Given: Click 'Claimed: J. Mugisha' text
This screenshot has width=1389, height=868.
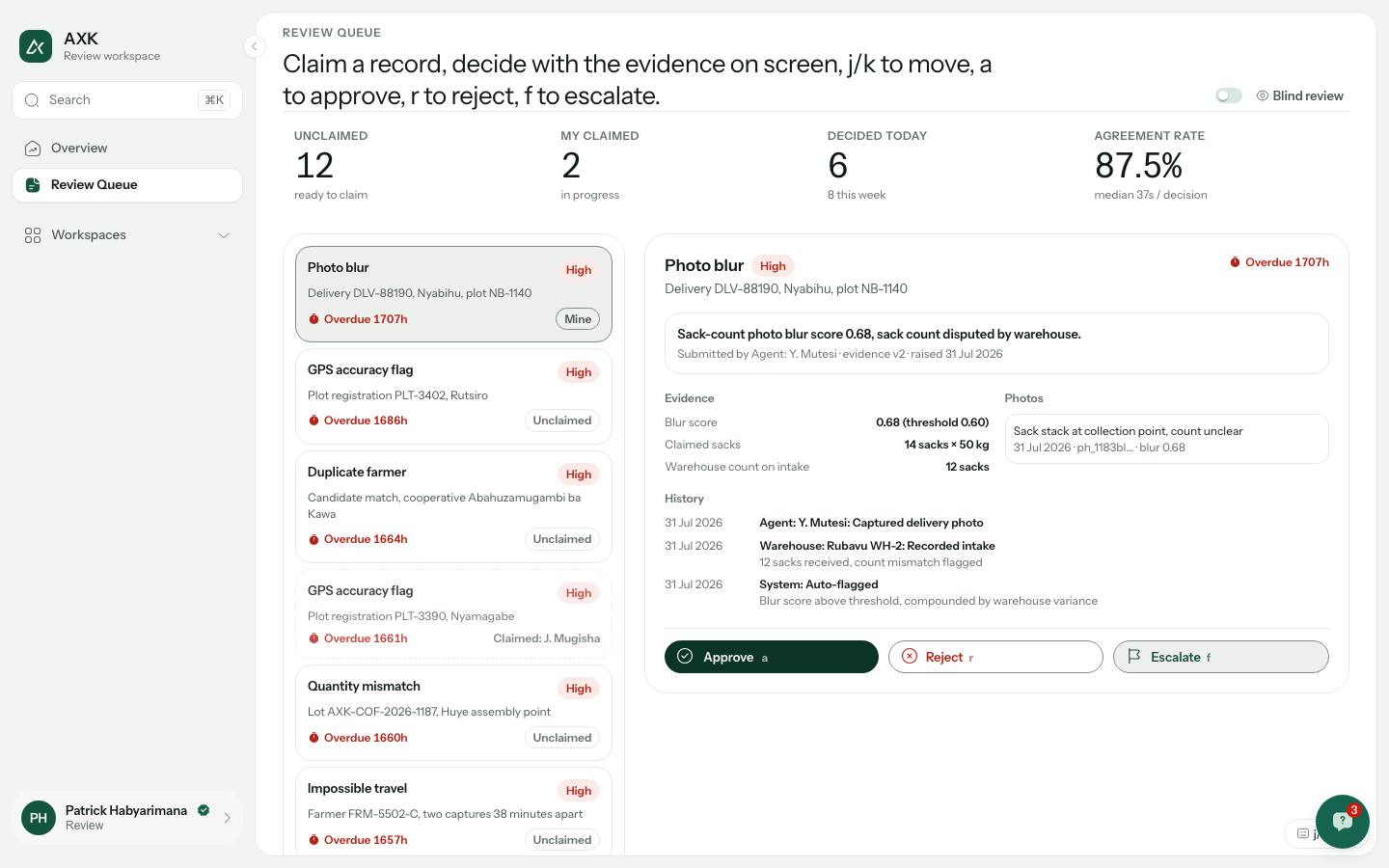Looking at the screenshot, I should click(x=546, y=638).
